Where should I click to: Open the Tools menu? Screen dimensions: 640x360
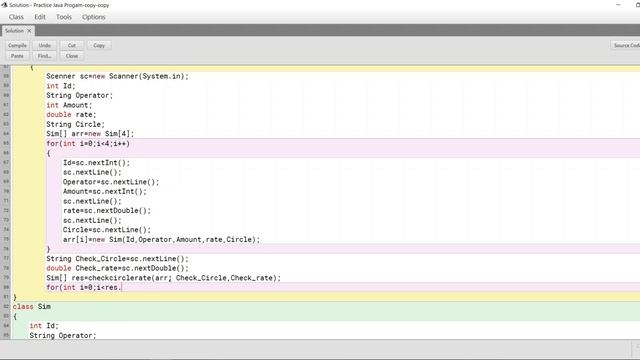(x=64, y=17)
